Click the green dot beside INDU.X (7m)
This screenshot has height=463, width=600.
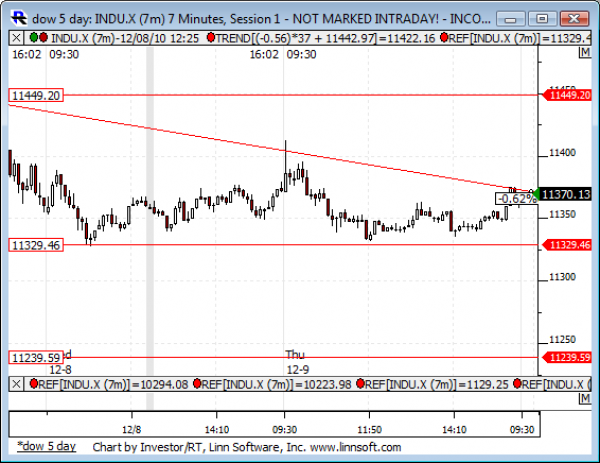34,37
